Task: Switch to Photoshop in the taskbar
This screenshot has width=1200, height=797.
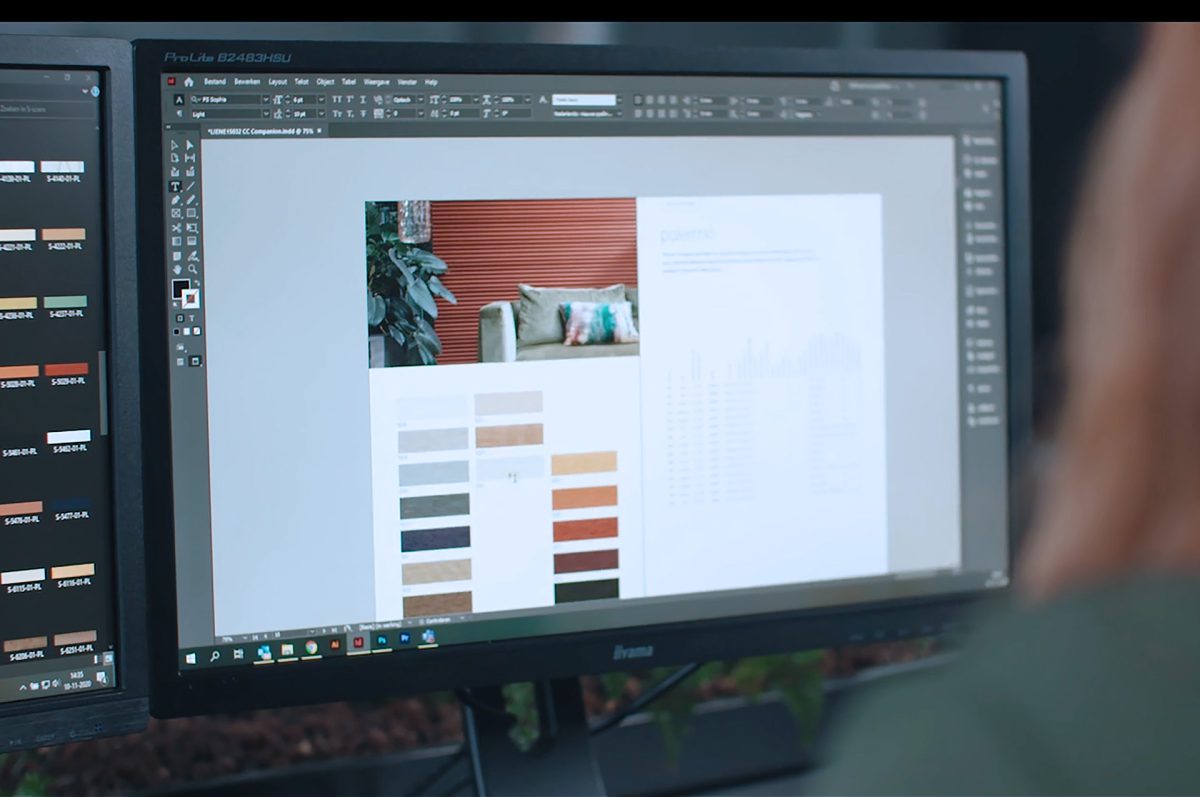Action: (382, 640)
